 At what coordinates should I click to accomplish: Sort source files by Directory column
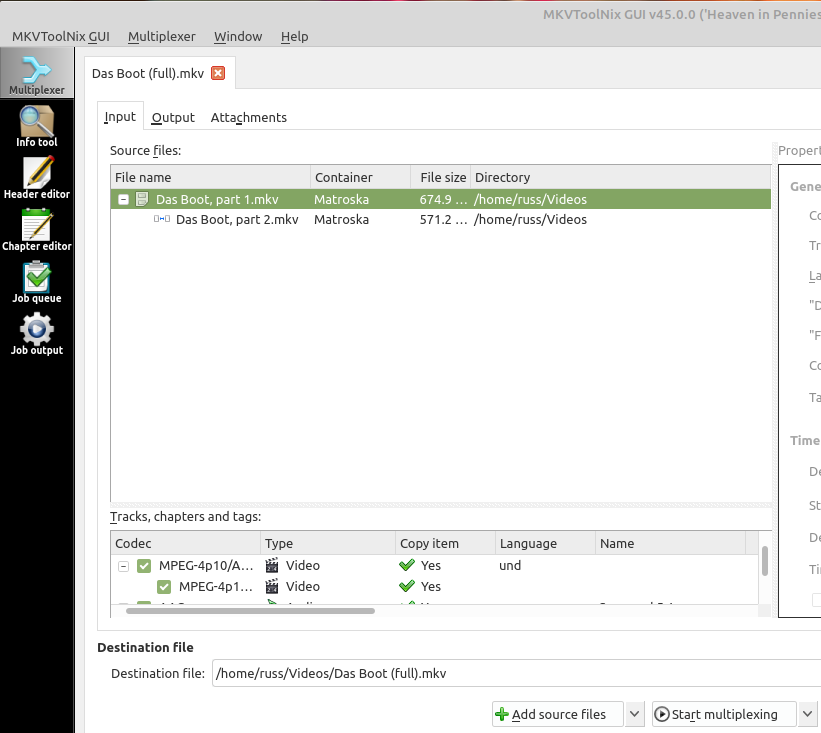pyautogui.click(x=621, y=177)
